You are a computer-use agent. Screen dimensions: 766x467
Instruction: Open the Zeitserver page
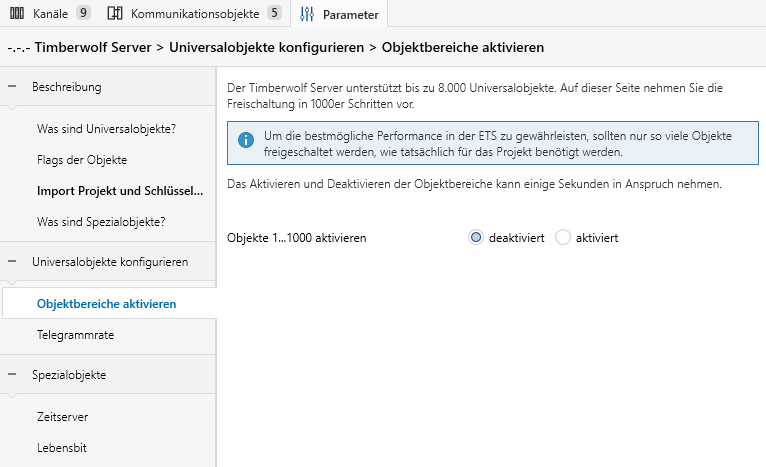click(x=63, y=417)
